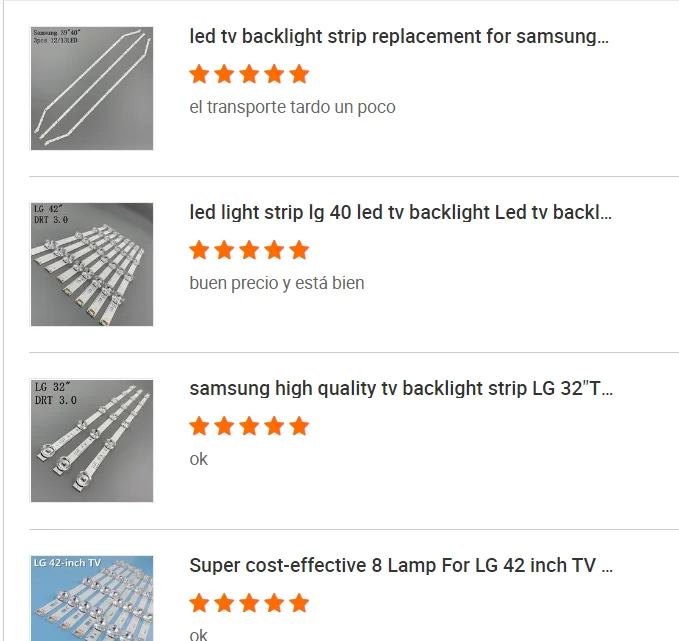The height and width of the screenshot is (641, 679).
Task: Open the LG 42-inch TV product thumbnail
Action: [x=92, y=598]
